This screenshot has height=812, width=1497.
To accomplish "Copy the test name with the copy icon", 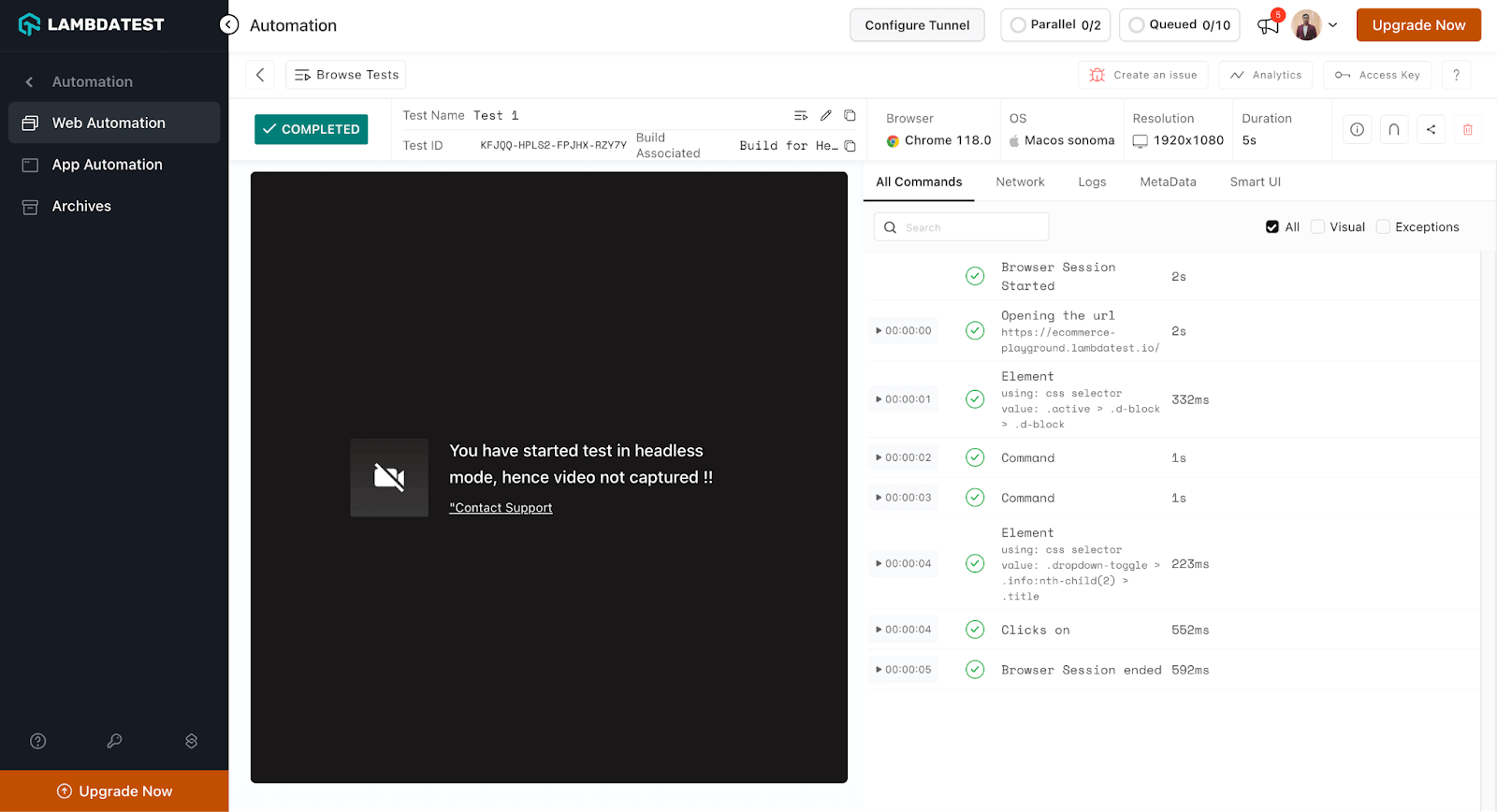I will pos(850,116).
